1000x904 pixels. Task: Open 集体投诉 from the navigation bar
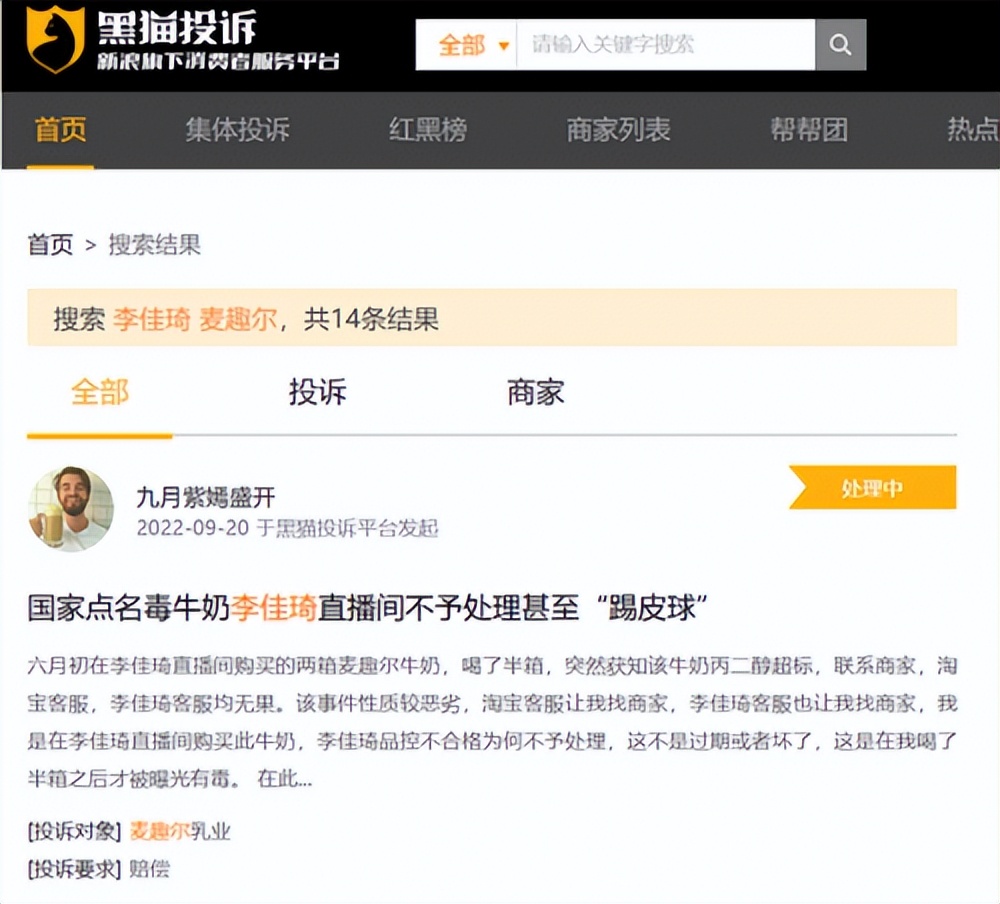point(236,130)
